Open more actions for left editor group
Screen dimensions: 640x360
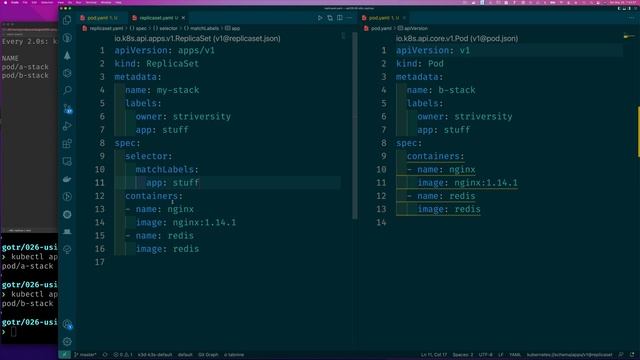349,18
